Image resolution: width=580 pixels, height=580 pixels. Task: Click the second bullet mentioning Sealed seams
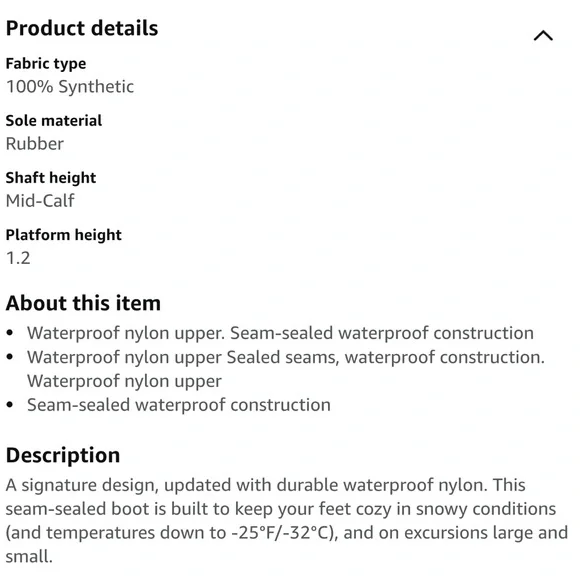point(286,357)
